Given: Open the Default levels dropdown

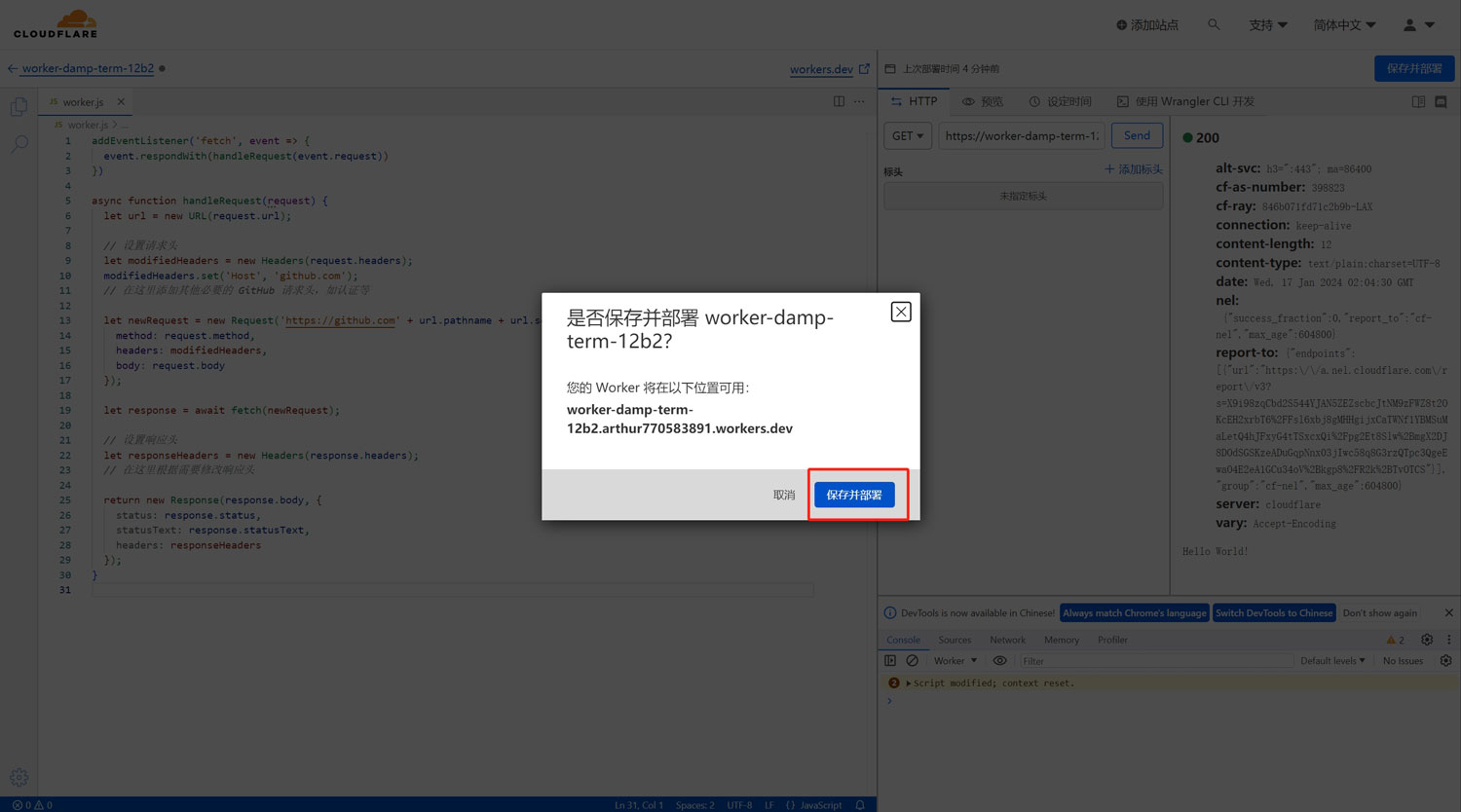Looking at the screenshot, I should 1332,660.
